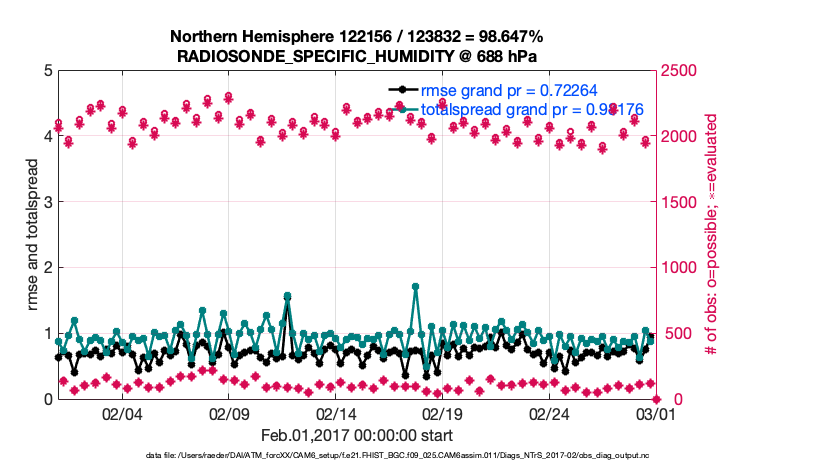The height and width of the screenshot is (470, 830).
Task: Click the left-axis tick label 5
Action: pyautogui.click(x=46, y=71)
